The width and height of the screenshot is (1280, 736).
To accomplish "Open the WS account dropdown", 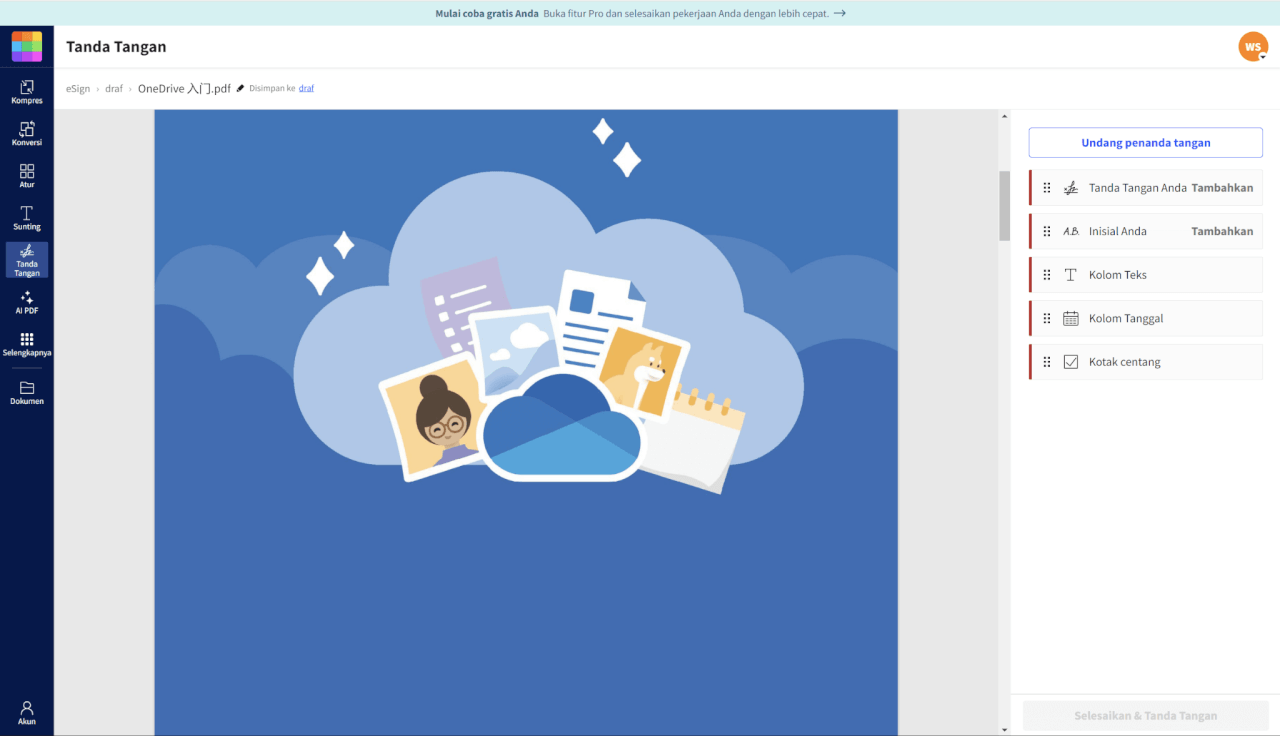I will click(x=1253, y=46).
